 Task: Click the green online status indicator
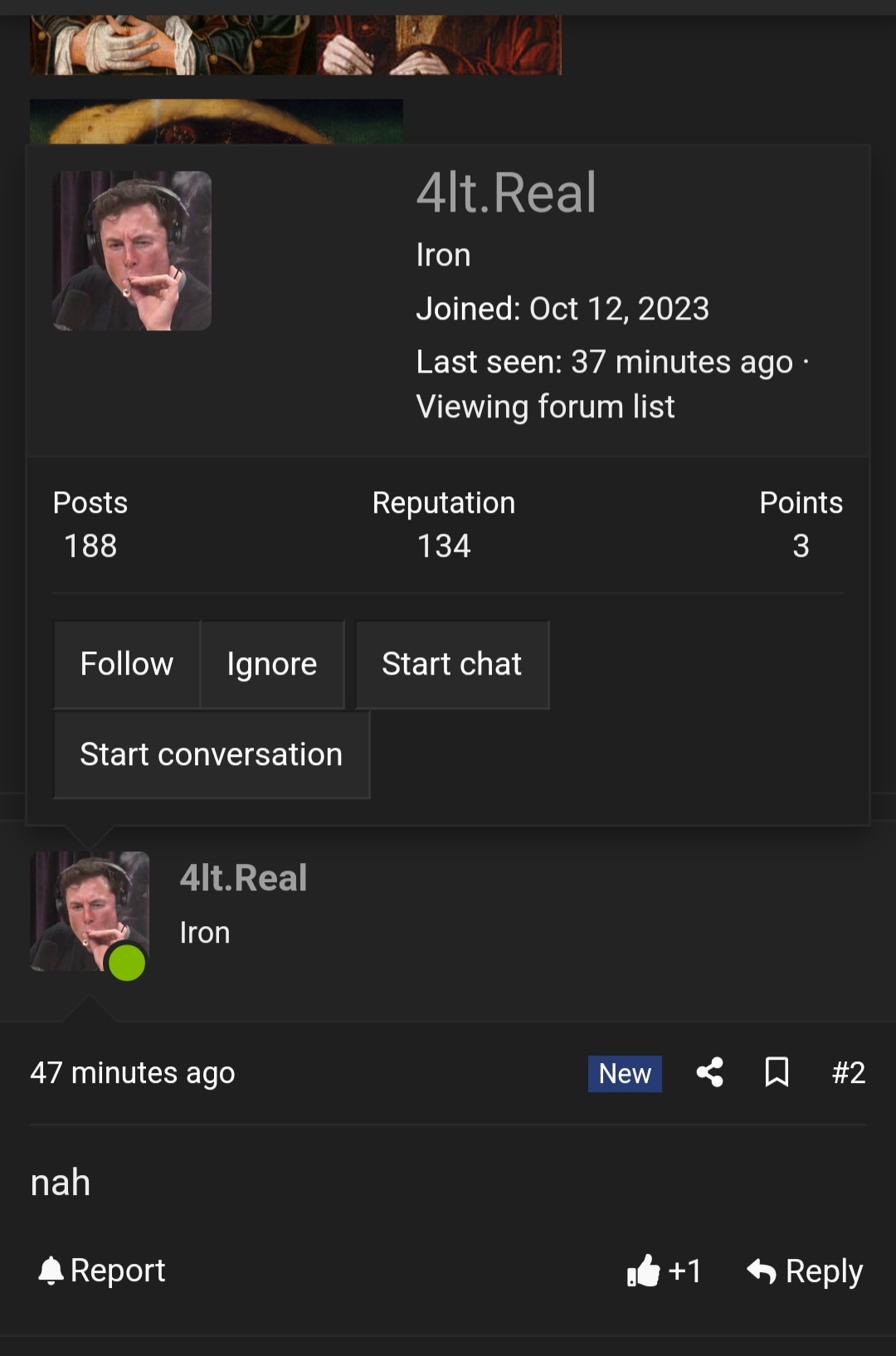(x=126, y=962)
